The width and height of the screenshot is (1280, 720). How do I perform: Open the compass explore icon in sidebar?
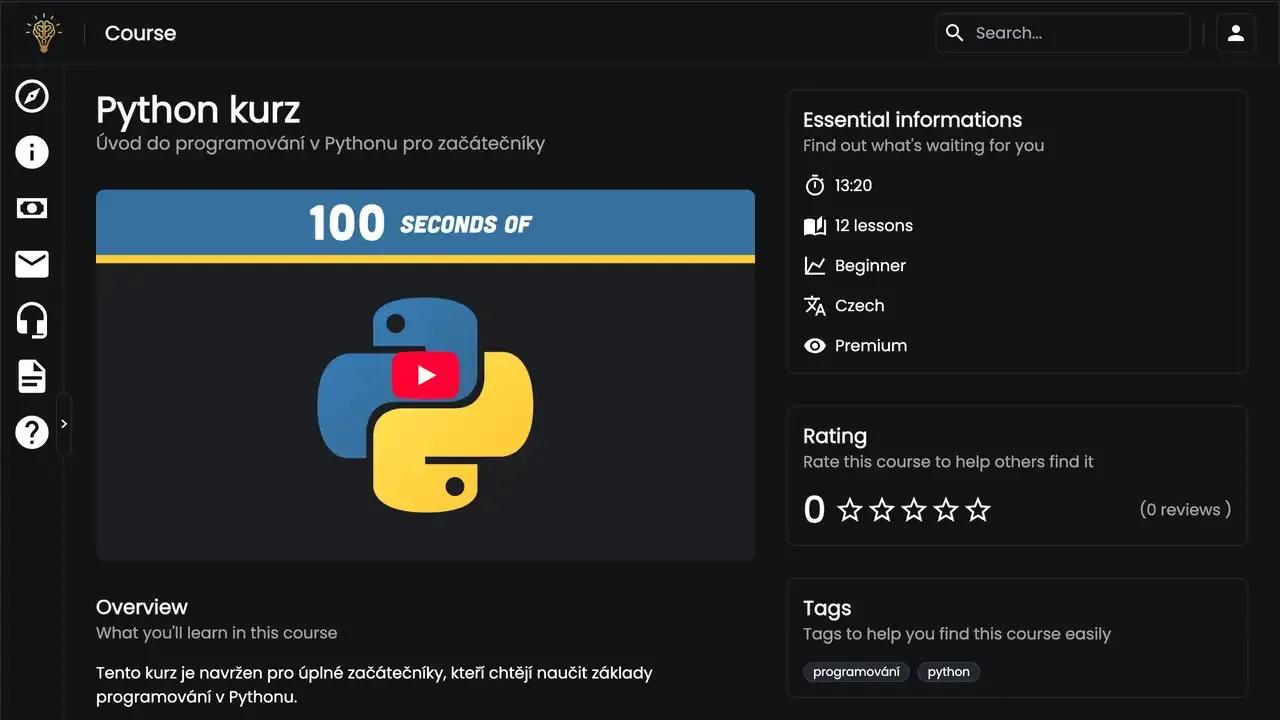pyautogui.click(x=32, y=96)
